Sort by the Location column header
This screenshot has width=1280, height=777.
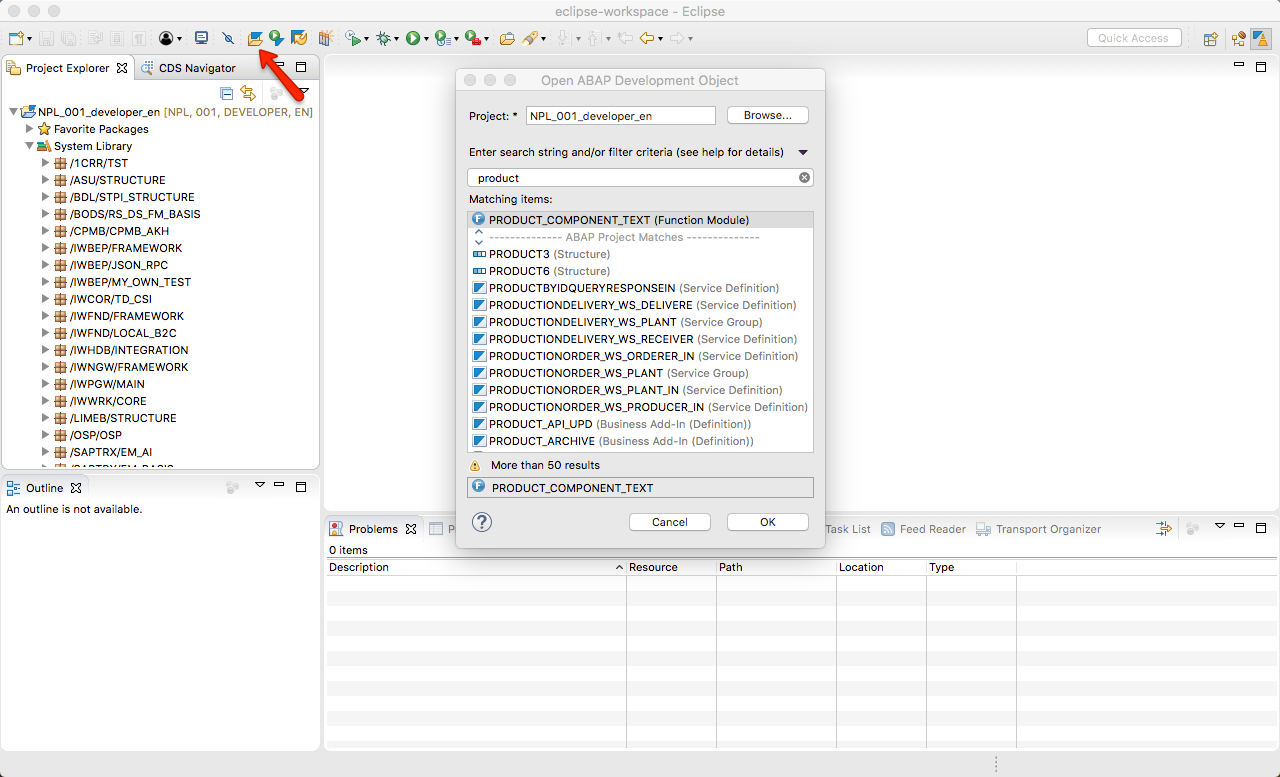pyautogui.click(x=881, y=567)
